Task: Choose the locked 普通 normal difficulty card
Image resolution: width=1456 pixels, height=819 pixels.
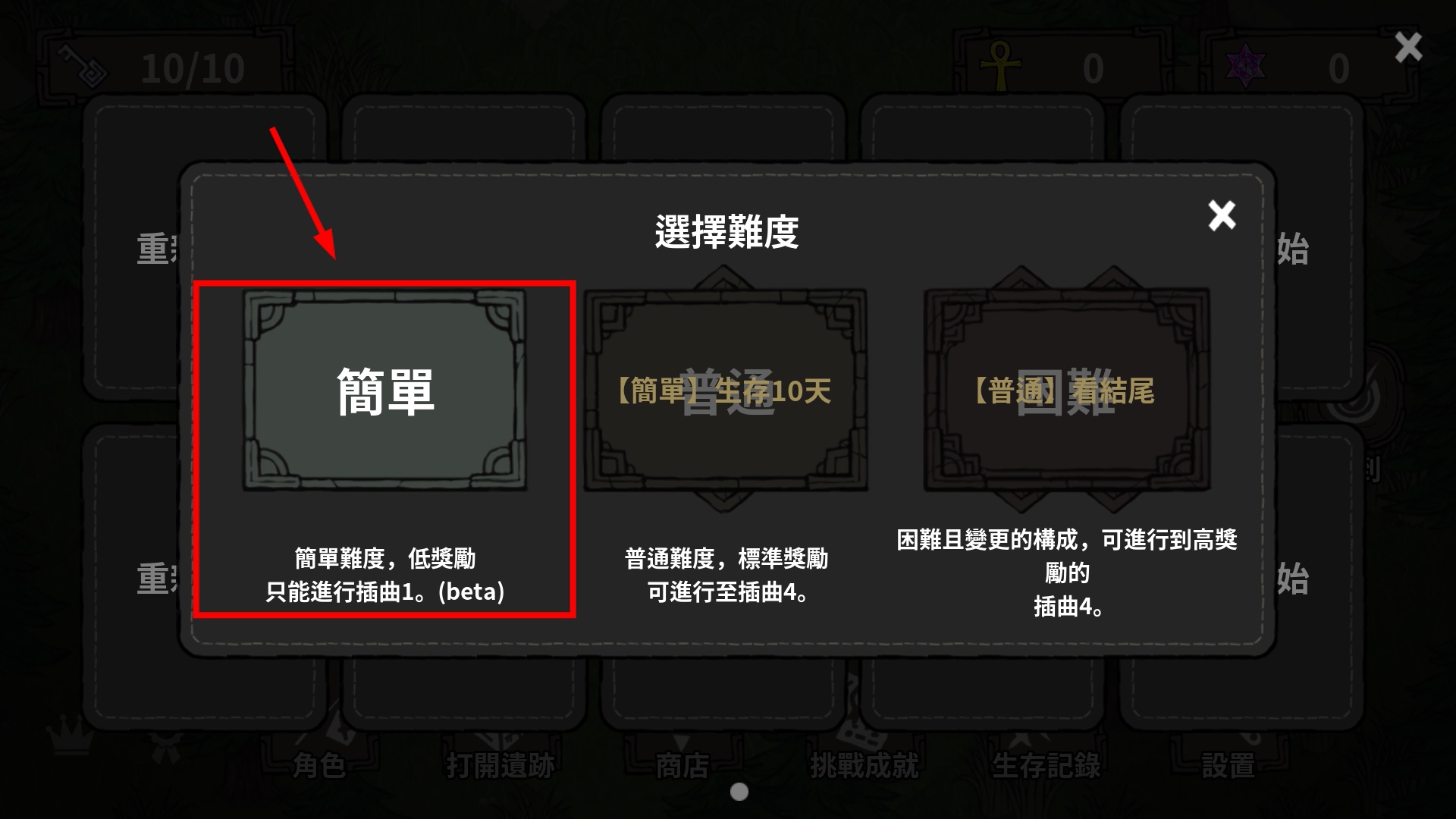Action: pos(726,390)
